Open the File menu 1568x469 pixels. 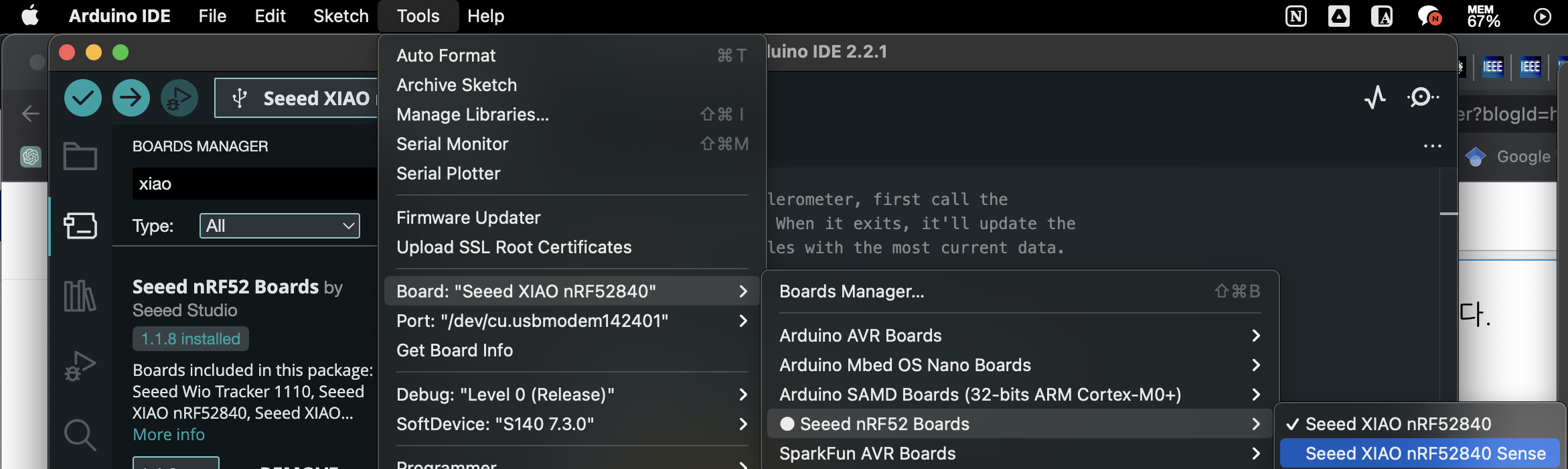[x=212, y=16]
